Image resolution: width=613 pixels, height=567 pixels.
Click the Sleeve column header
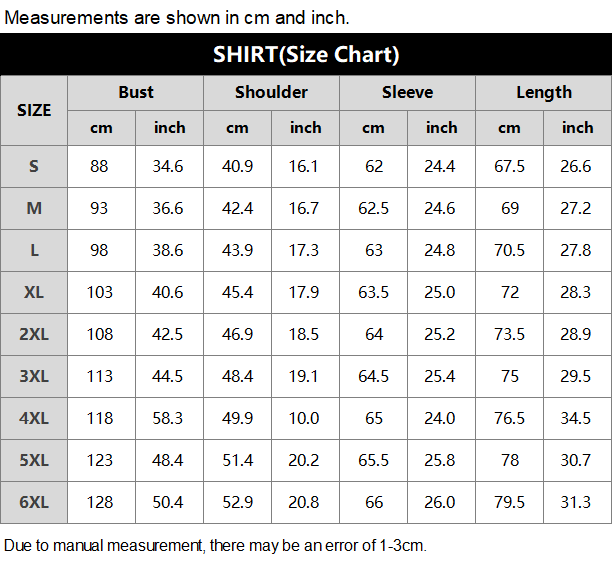coord(407,93)
